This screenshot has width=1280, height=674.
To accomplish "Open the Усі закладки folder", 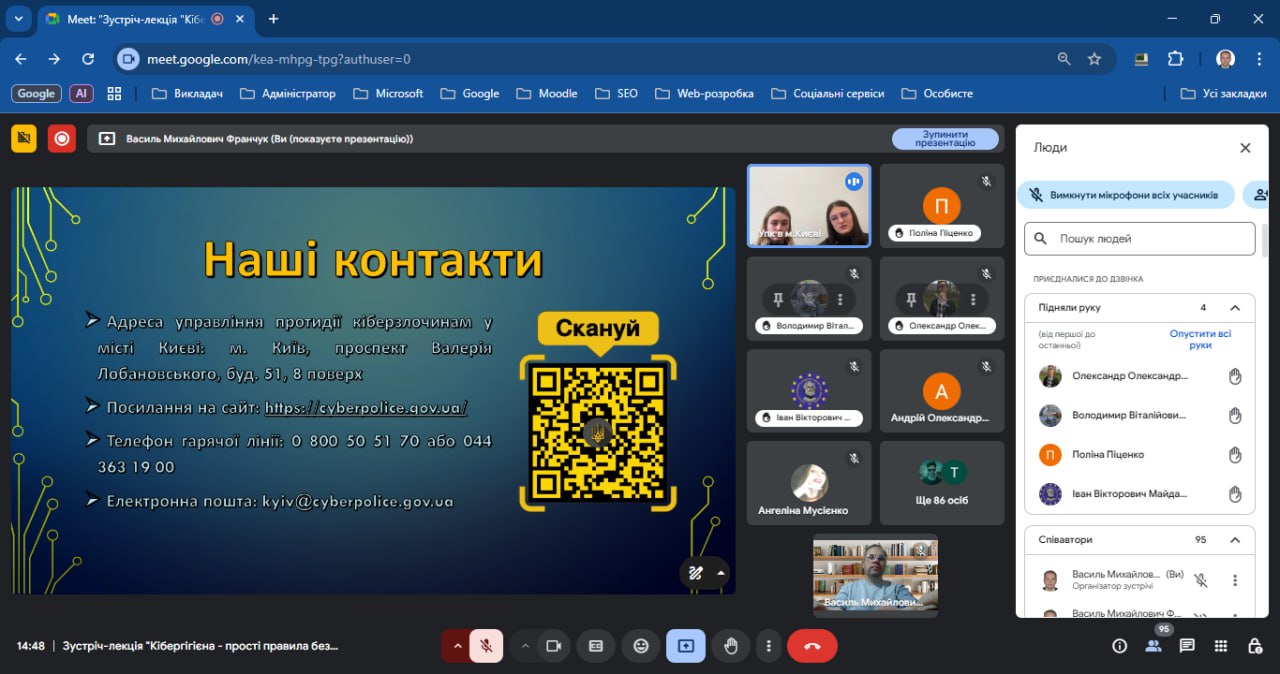I will point(1224,93).
